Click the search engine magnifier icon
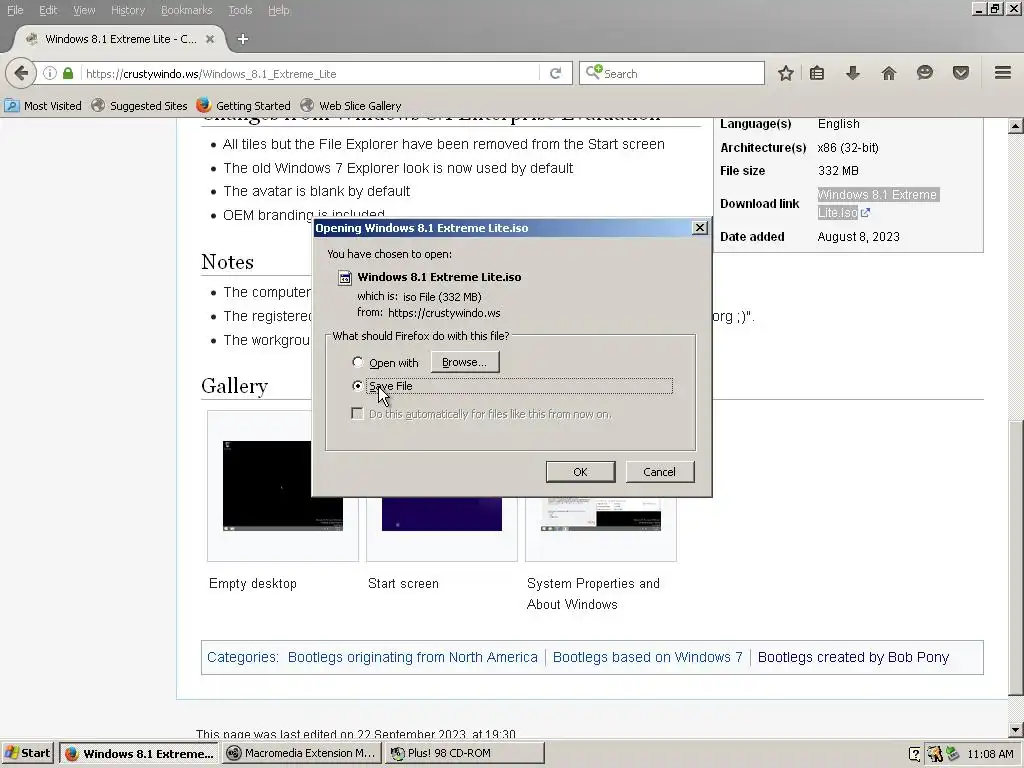The width and height of the screenshot is (1024, 768). 593,72
